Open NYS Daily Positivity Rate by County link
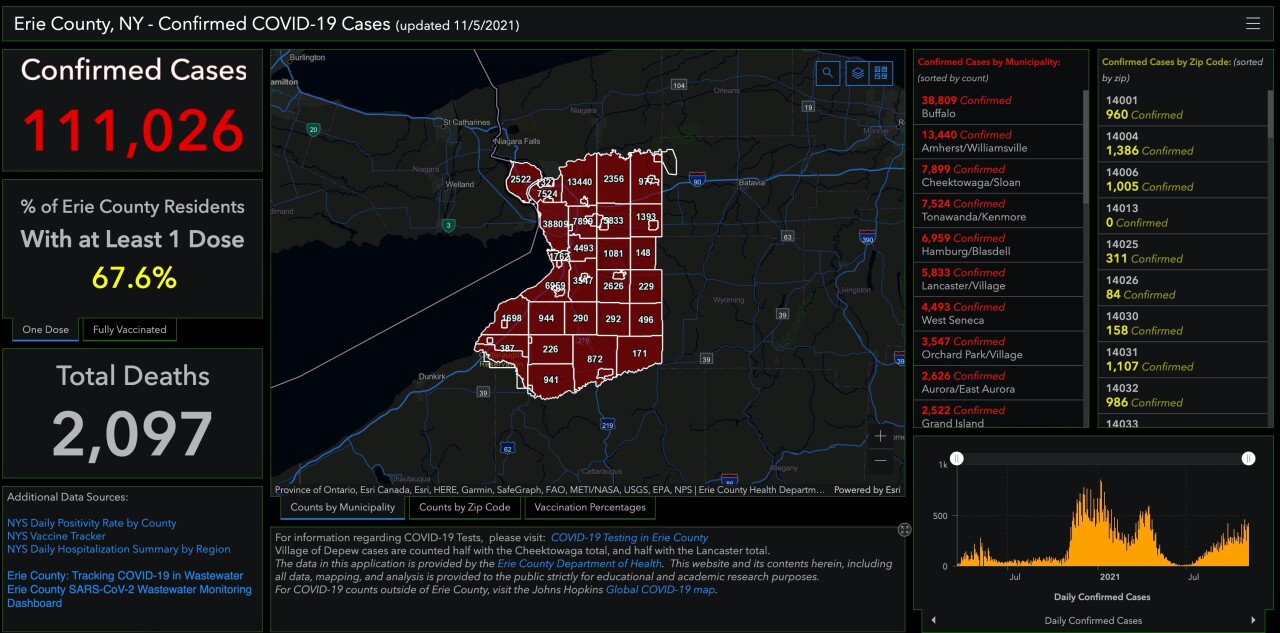The image size is (1280, 633). 91,523
